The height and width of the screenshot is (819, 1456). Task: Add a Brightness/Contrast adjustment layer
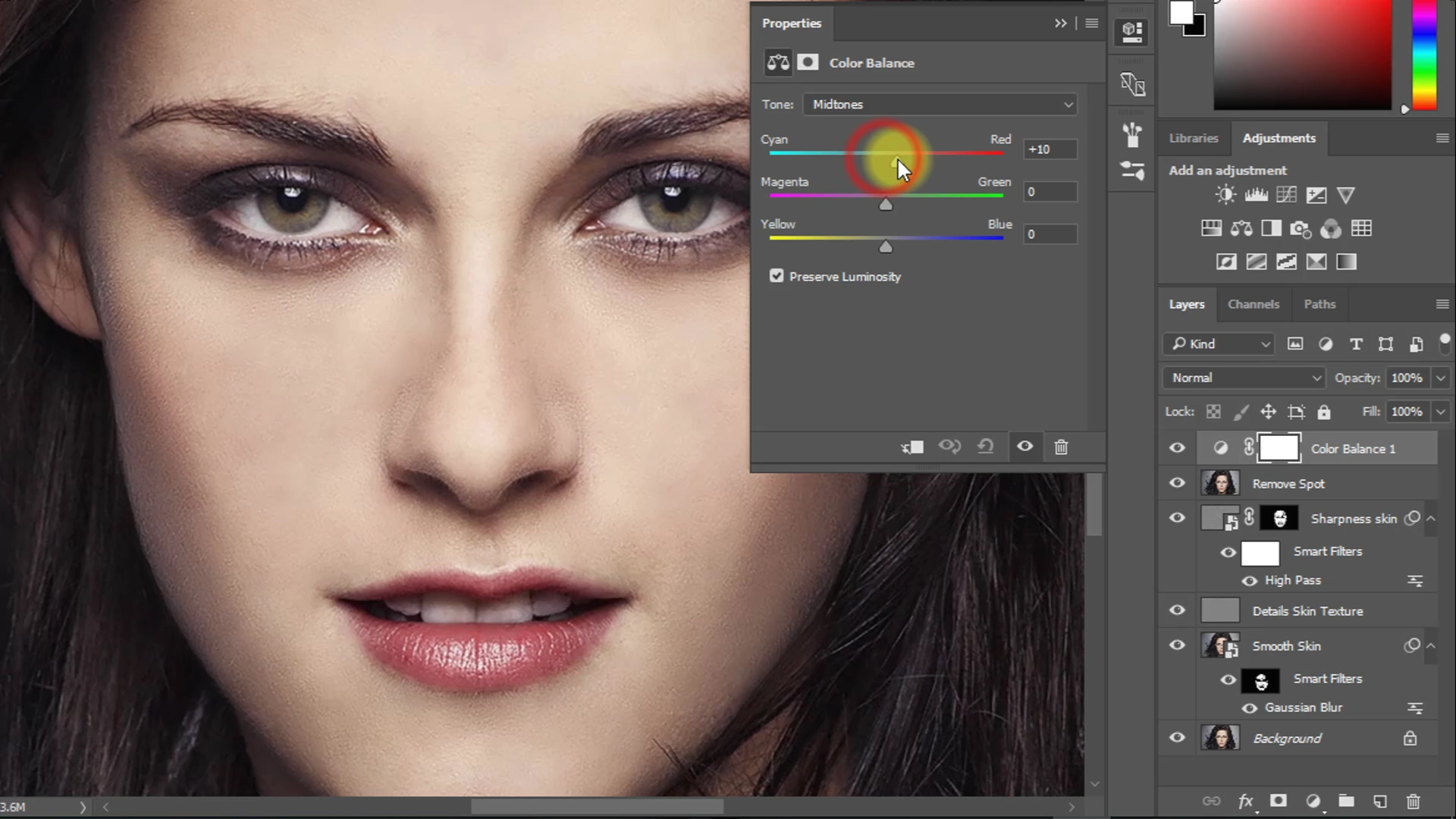pyautogui.click(x=1225, y=195)
